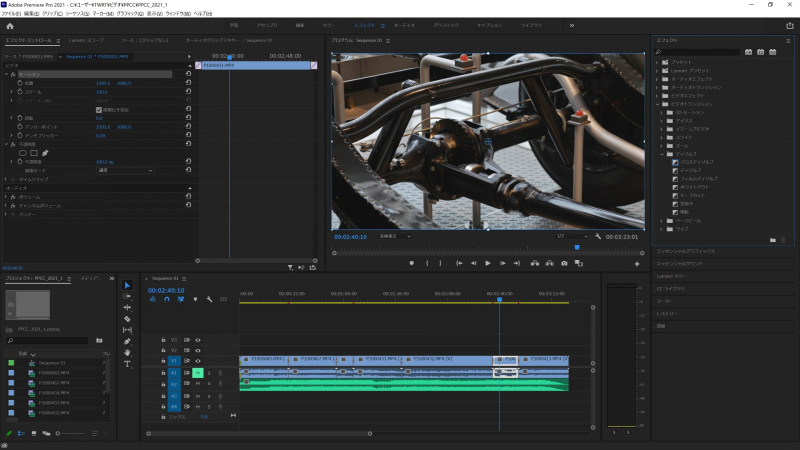The height and width of the screenshot is (450, 800).
Task: Select the Slip tool
Action: point(127,330)
